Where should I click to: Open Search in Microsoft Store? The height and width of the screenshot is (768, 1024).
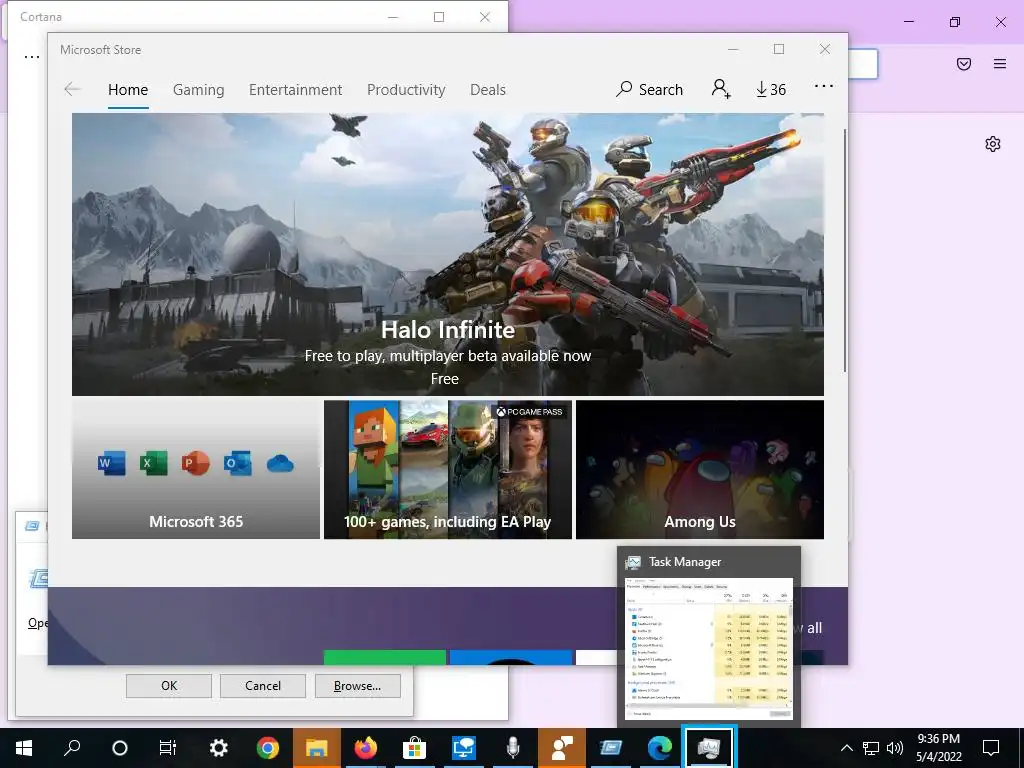(649, 89)
